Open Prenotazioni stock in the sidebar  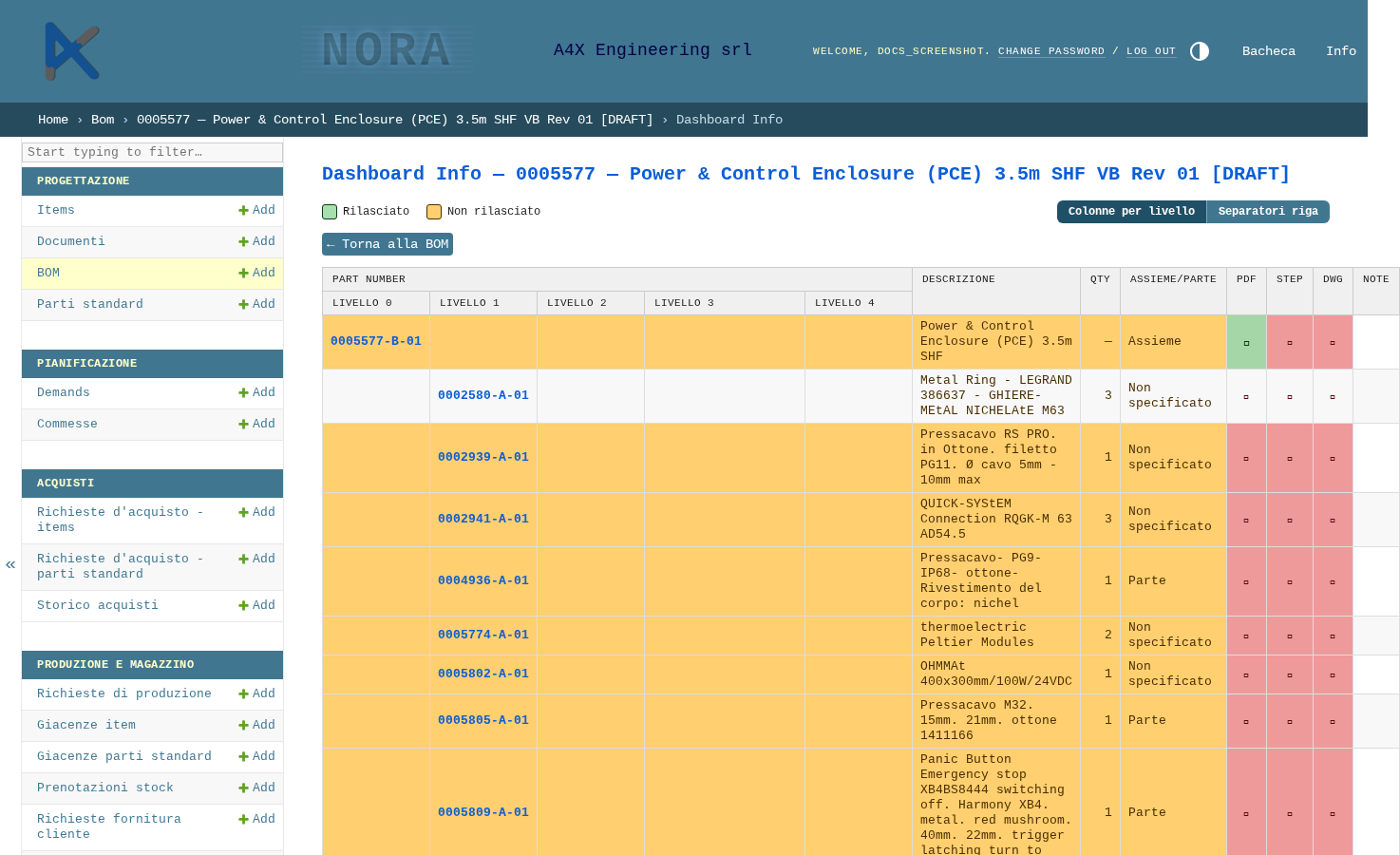tap(105, 788)
